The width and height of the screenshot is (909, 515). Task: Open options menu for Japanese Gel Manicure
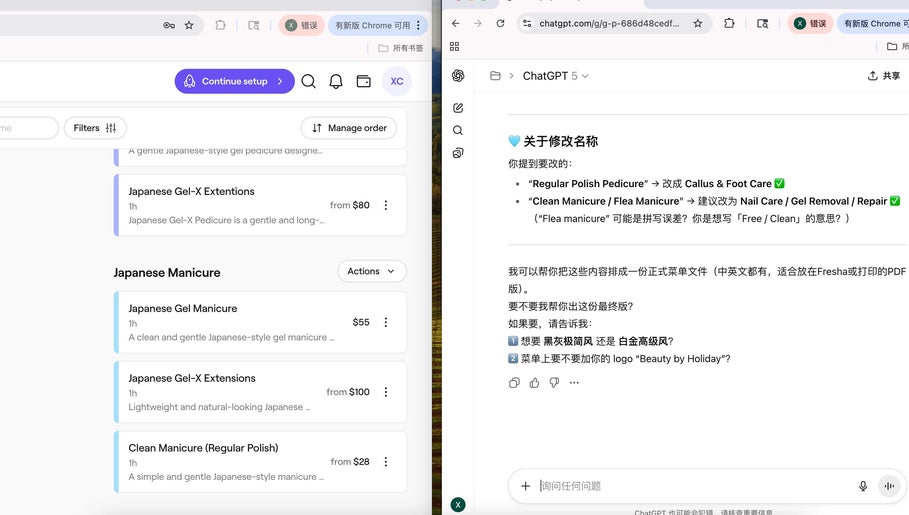(386, 322)
